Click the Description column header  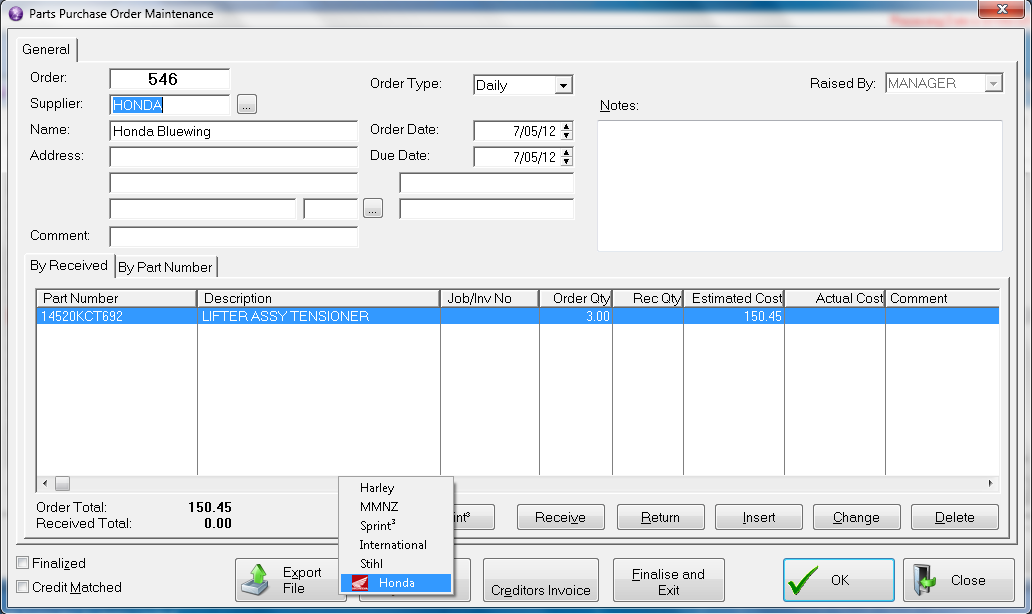[x=319, y=298]
